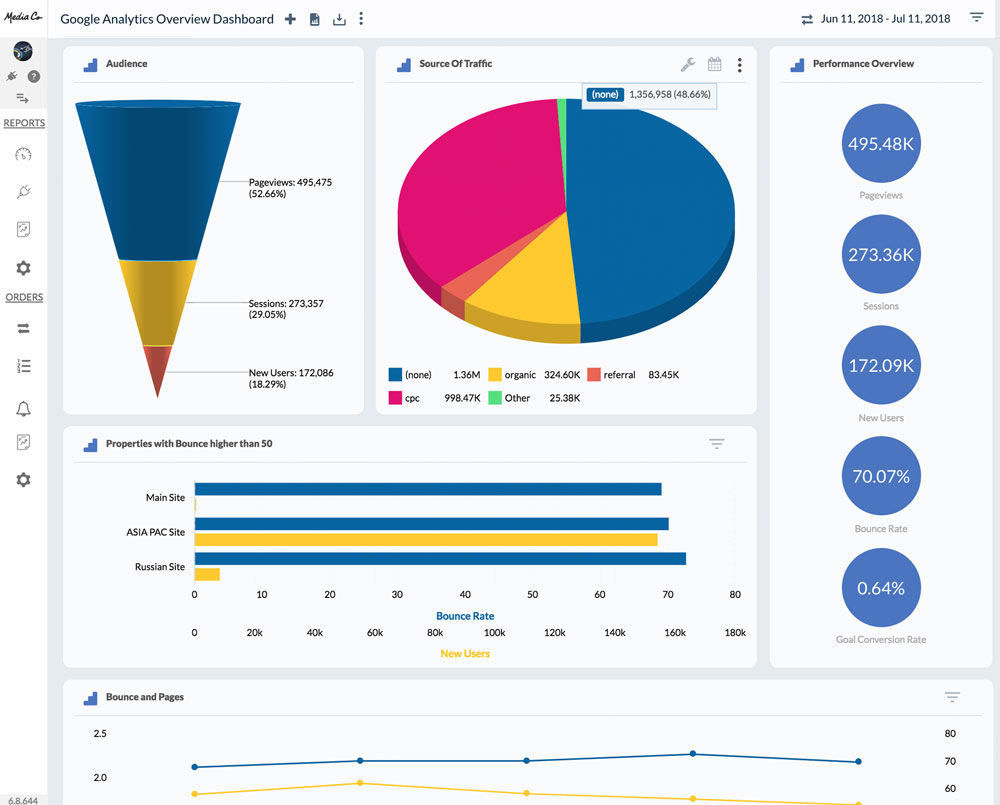Open the Source Of Traffic three-dot menu

[x=740, y=65]
